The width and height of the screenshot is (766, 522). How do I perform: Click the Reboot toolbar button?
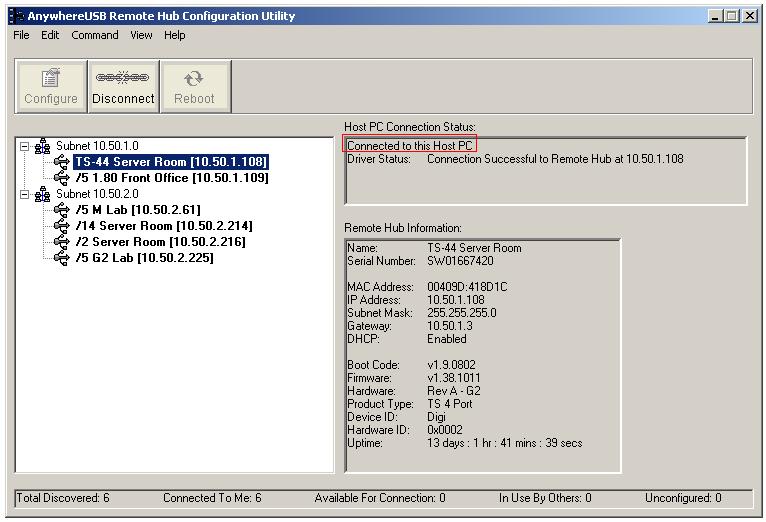coord(194,86)
